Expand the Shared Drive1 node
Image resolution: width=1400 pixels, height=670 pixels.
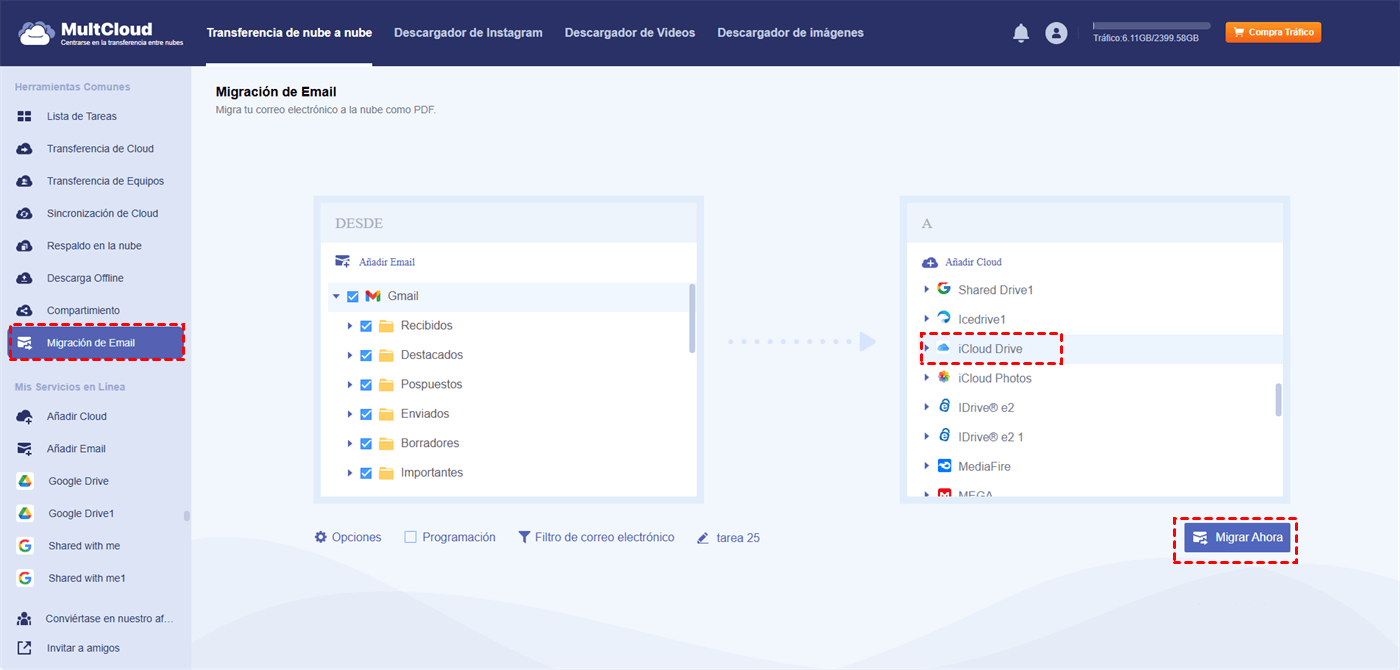click(927, 290)
